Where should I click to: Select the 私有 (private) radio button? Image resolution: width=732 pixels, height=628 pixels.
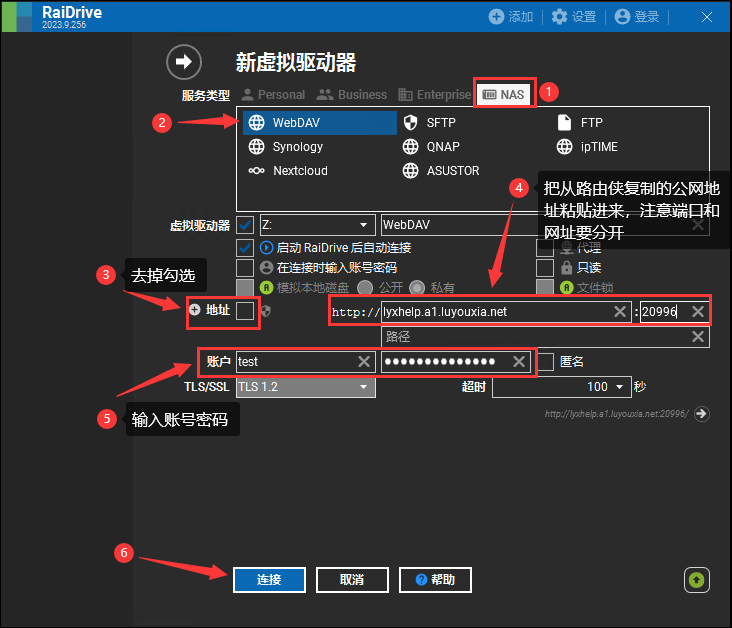pyautogui.click(x=417, y=288)
